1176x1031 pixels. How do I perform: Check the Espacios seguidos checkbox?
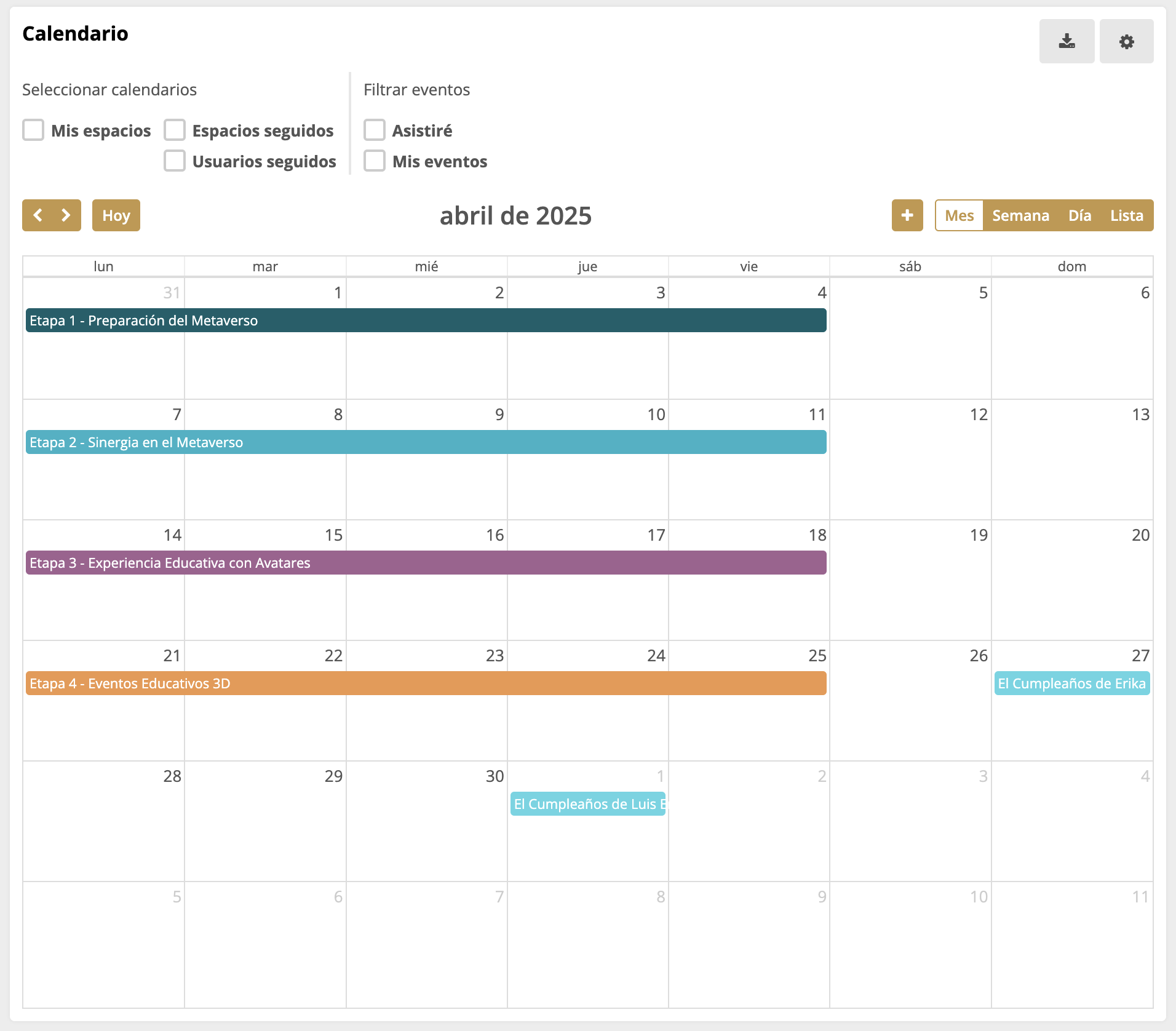pos(175,130)
